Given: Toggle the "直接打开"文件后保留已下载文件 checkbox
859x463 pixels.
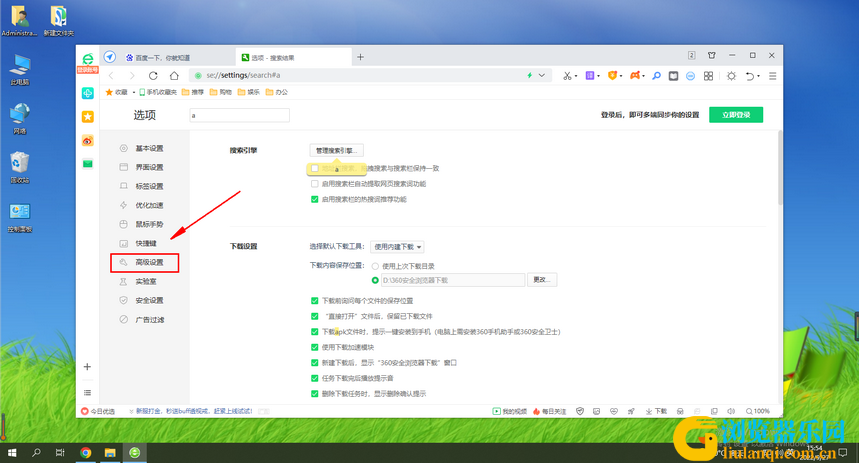Looking at the screenshot, I should point(314,316).
